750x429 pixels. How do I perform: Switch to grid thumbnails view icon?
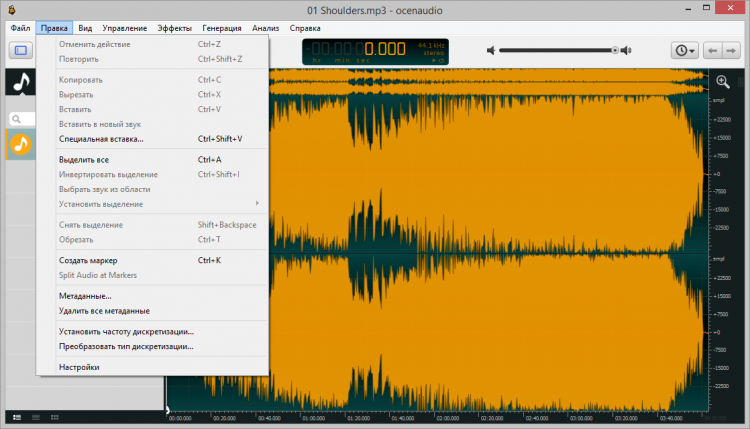[55, 415]
